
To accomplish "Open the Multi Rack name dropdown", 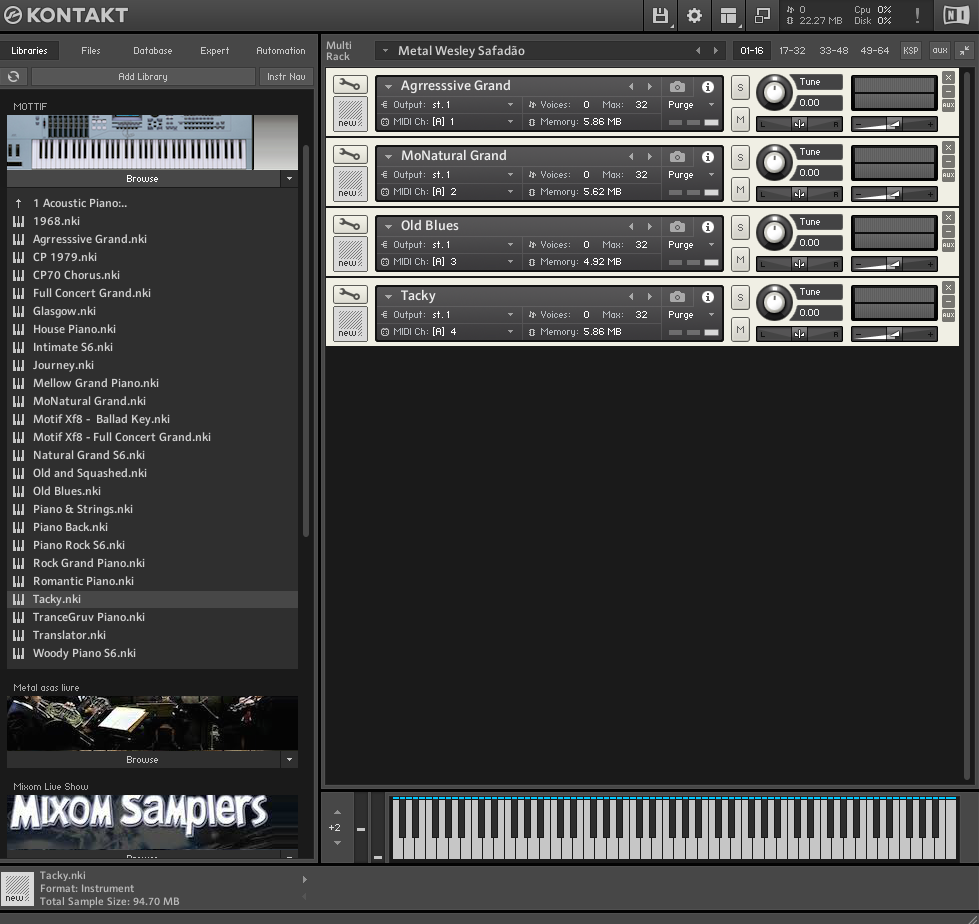I will click(385, 51).
